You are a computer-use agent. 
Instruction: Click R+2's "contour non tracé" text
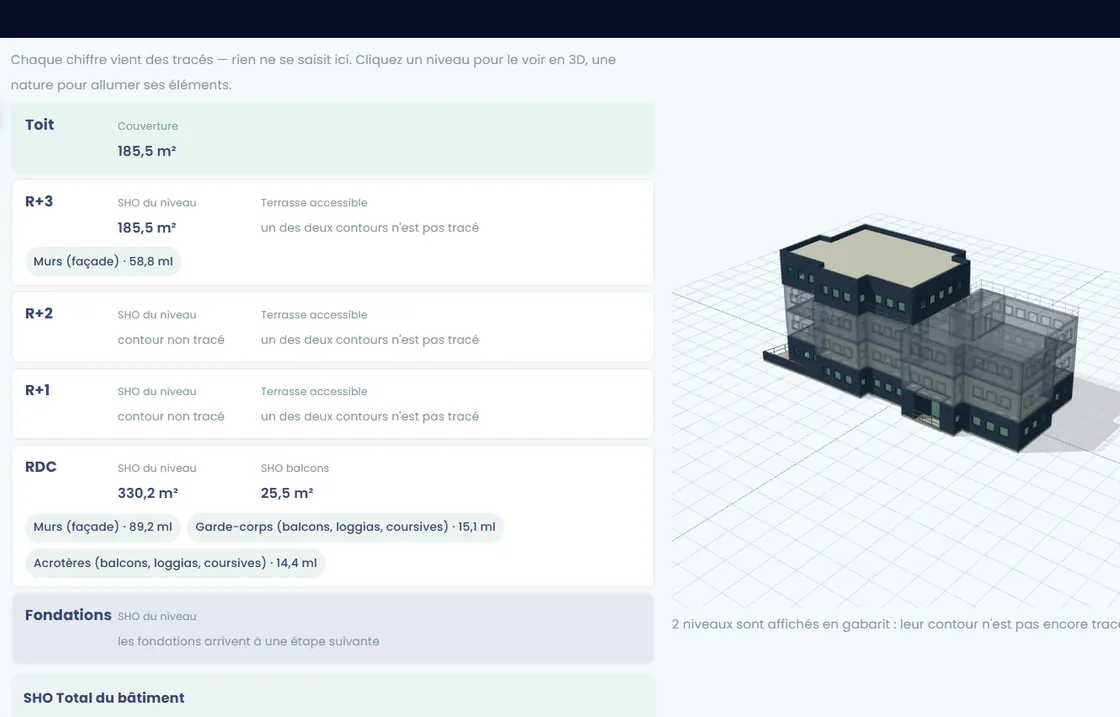coord(171,340)
